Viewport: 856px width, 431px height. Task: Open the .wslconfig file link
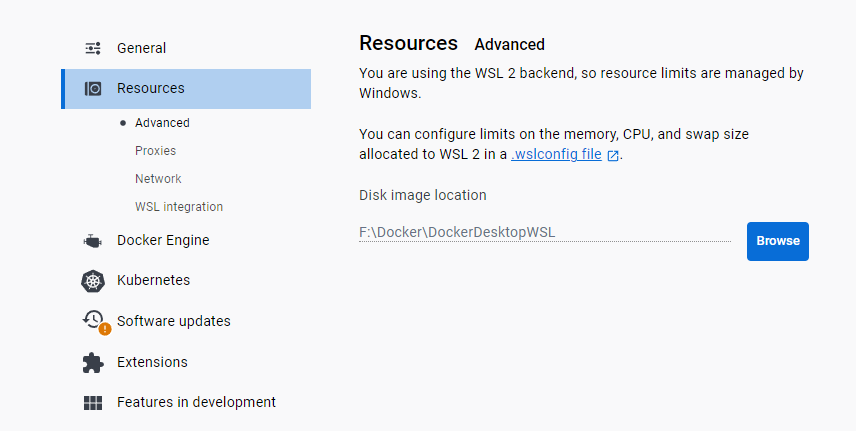pyautogui.click(x=557, y=155)
